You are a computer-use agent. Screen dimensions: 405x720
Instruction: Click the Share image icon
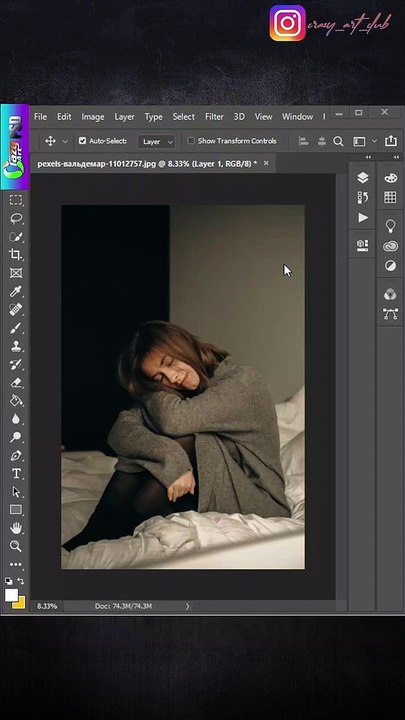point(391,141)
